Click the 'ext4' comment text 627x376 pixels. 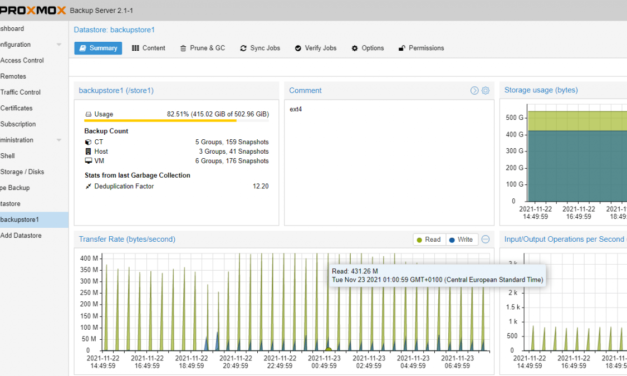(296, 109)
